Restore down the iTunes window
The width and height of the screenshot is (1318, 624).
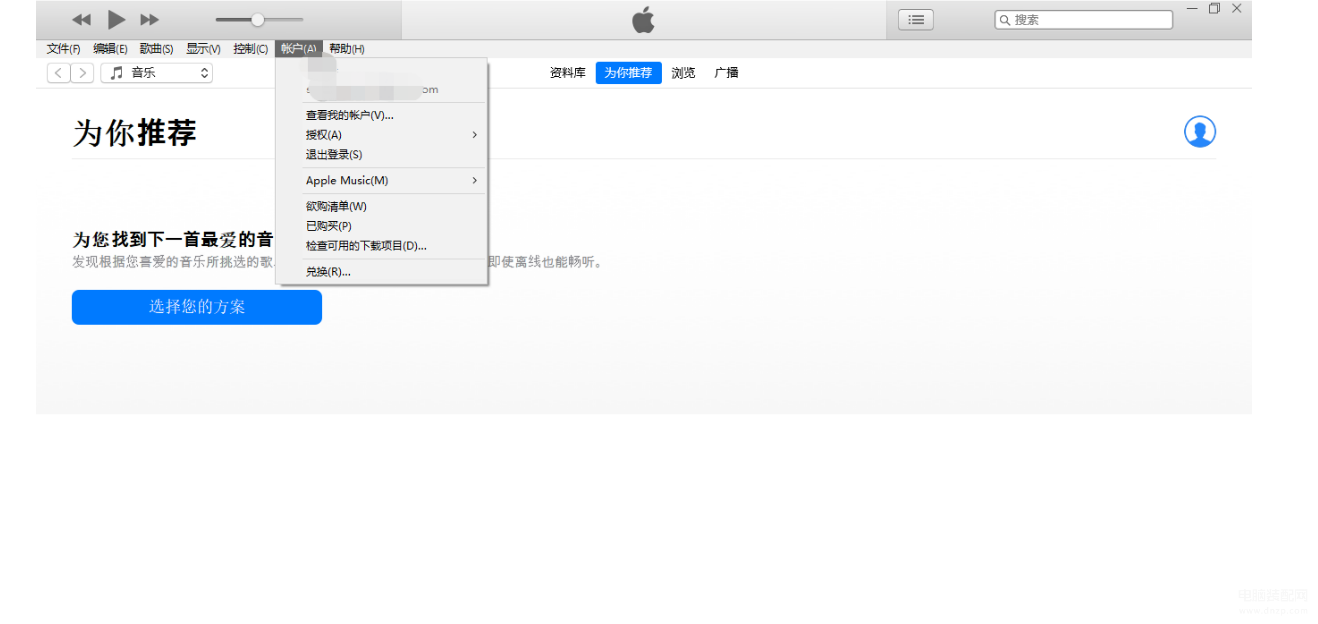point(1214,8)
